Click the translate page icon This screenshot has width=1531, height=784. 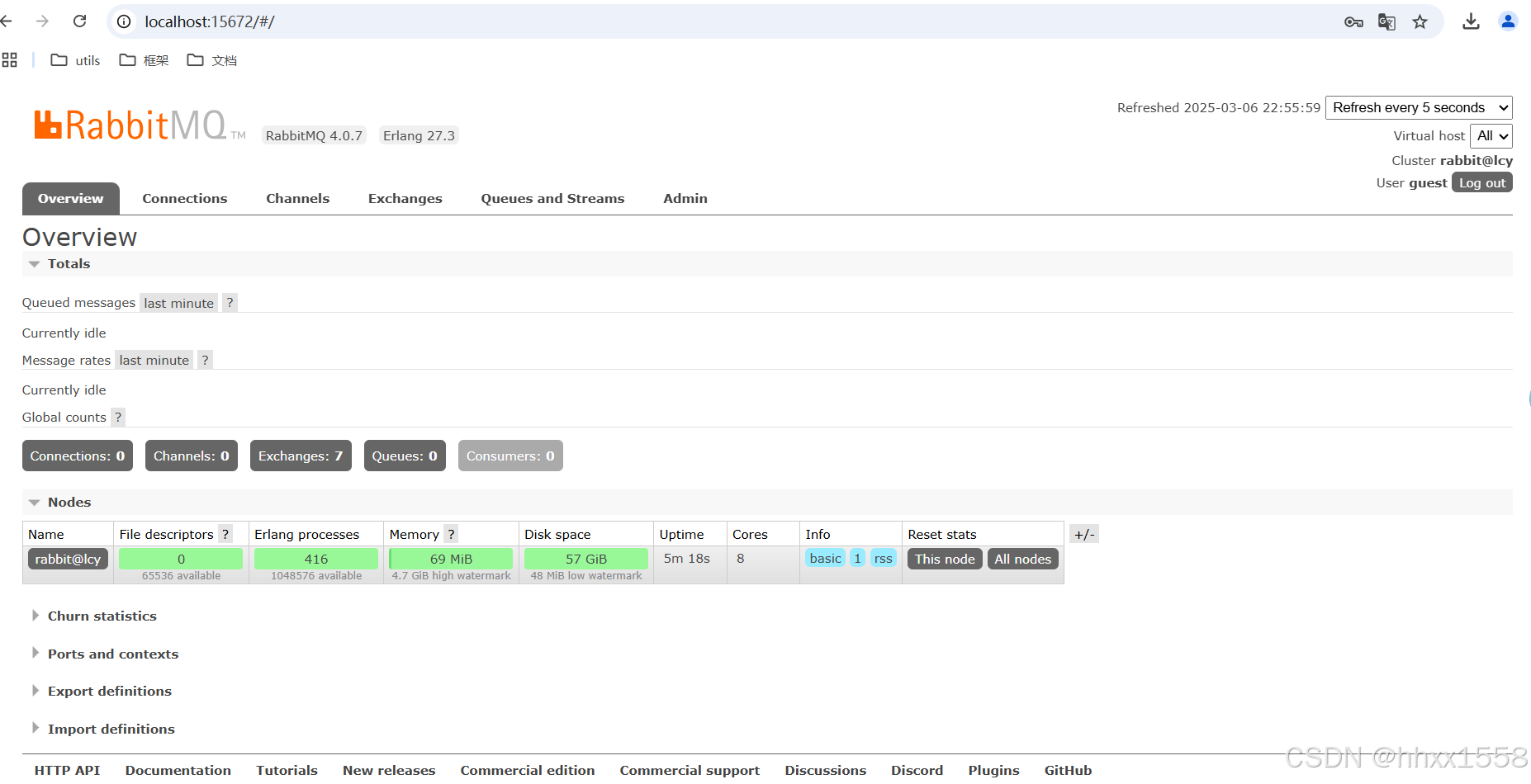coord(1386,22)
